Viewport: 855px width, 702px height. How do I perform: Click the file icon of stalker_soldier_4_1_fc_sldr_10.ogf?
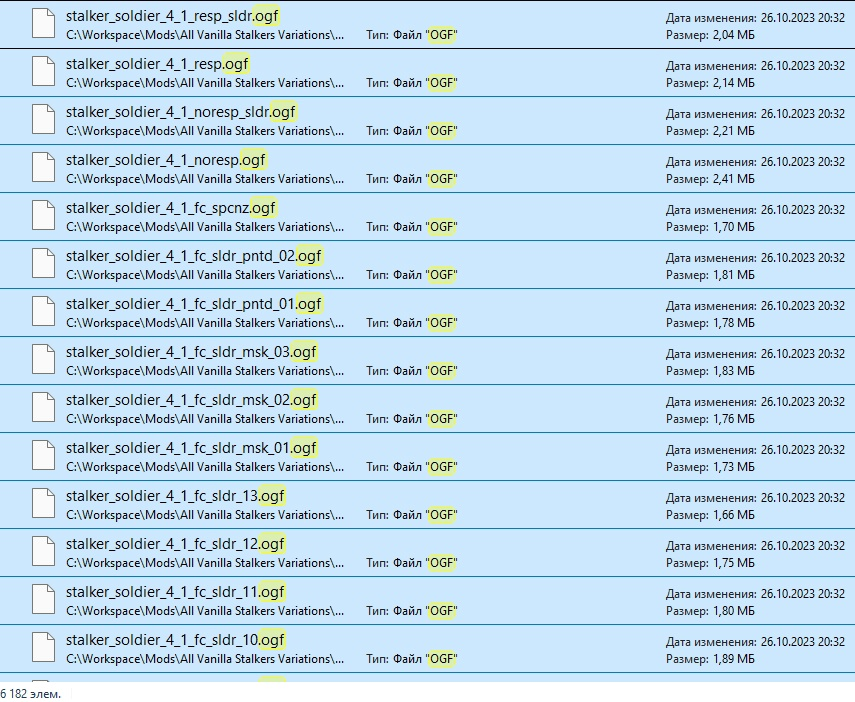pos(43,648)
